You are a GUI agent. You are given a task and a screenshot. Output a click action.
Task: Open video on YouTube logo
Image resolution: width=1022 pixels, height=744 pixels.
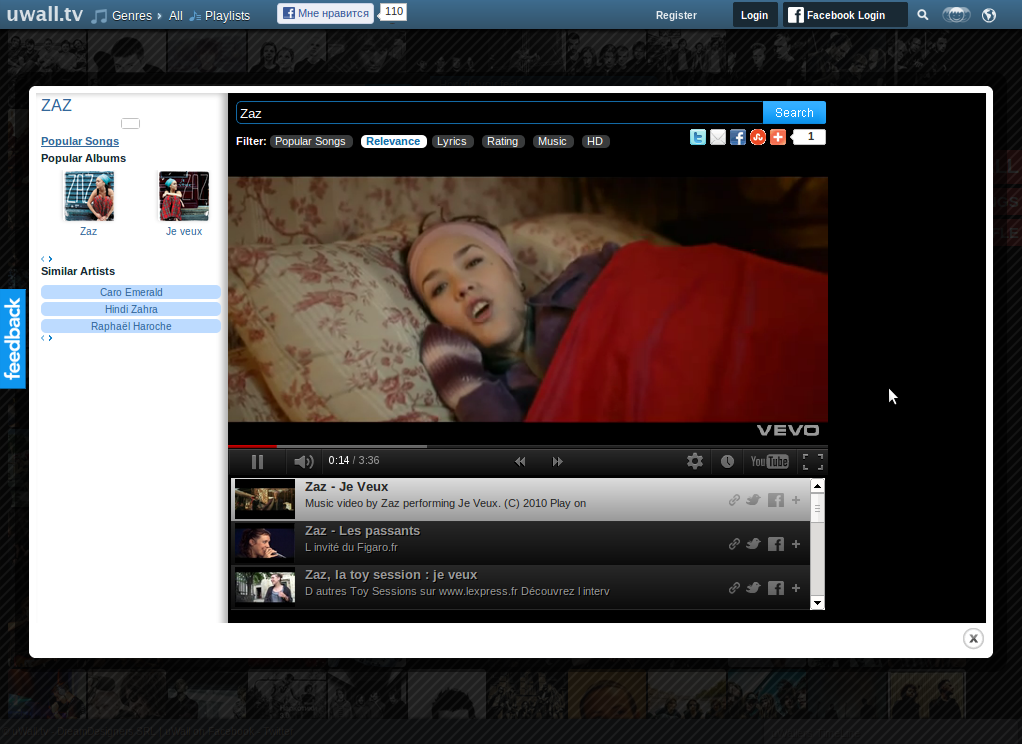pos(769,461)
